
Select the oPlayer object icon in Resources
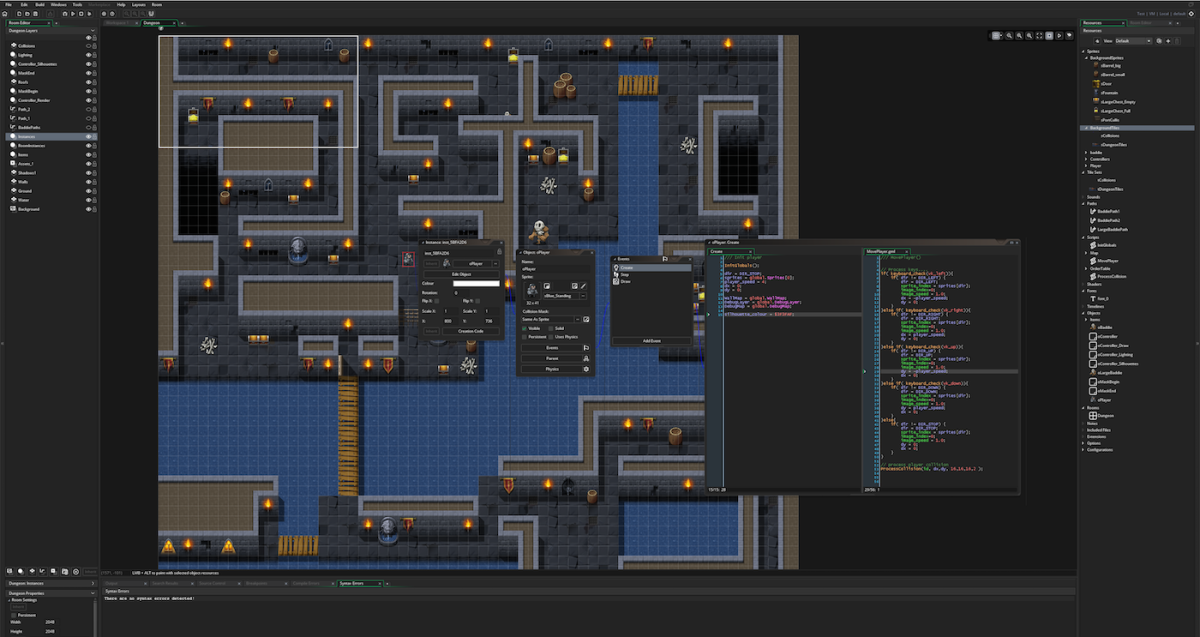point(1093,399)
